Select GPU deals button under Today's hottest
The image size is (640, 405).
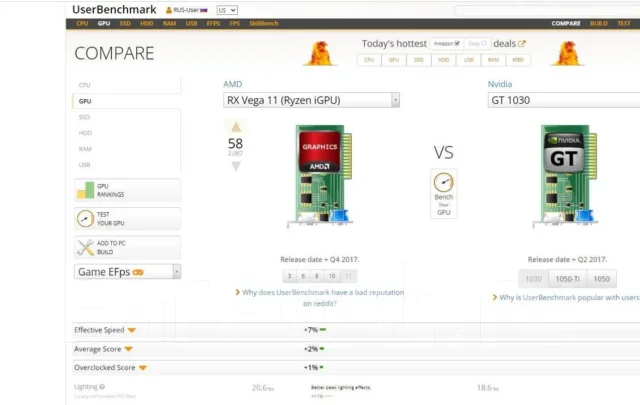tap(394, 60)
